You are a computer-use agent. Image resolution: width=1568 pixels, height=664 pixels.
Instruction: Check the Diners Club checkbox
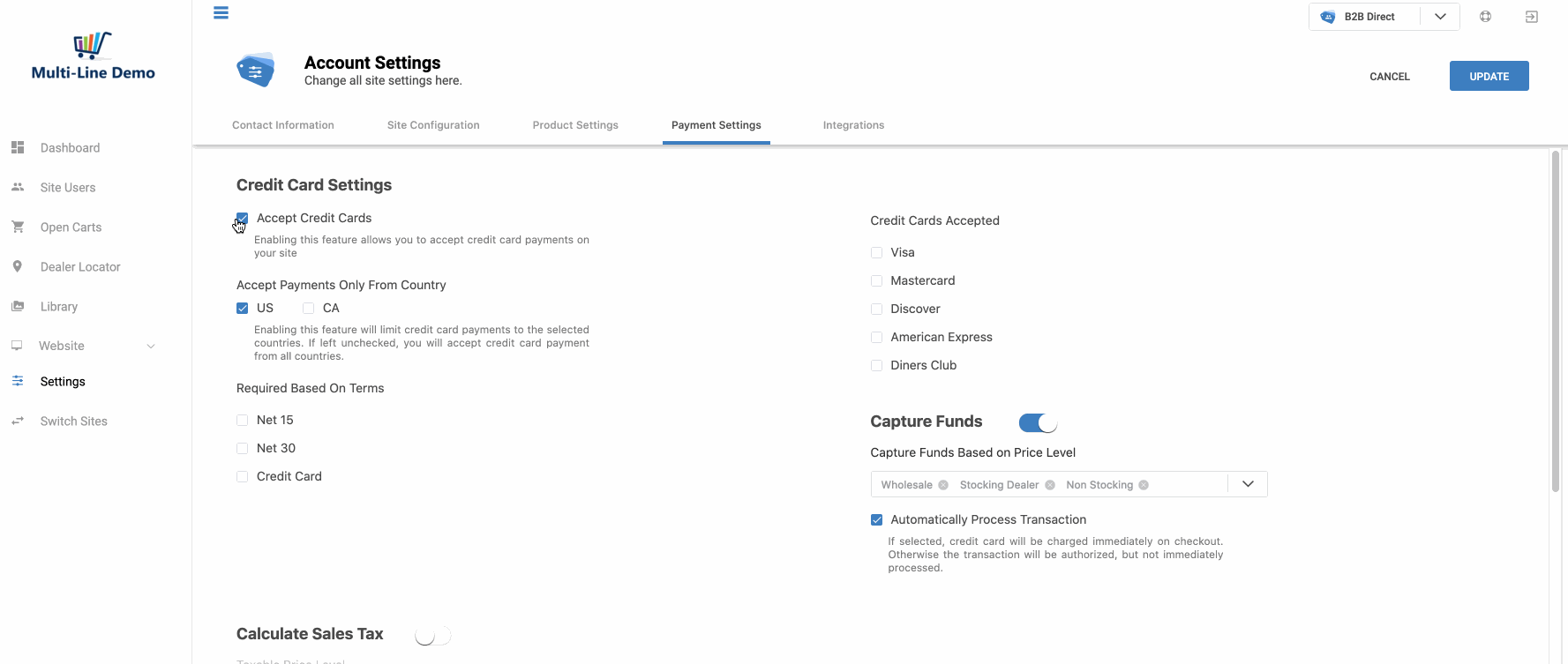(x=876, y=365)
